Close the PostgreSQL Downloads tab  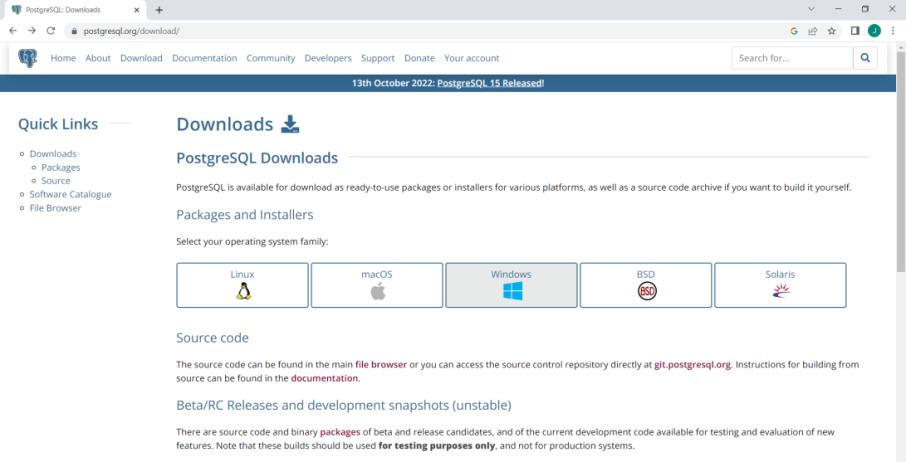[x=137, y=10]
